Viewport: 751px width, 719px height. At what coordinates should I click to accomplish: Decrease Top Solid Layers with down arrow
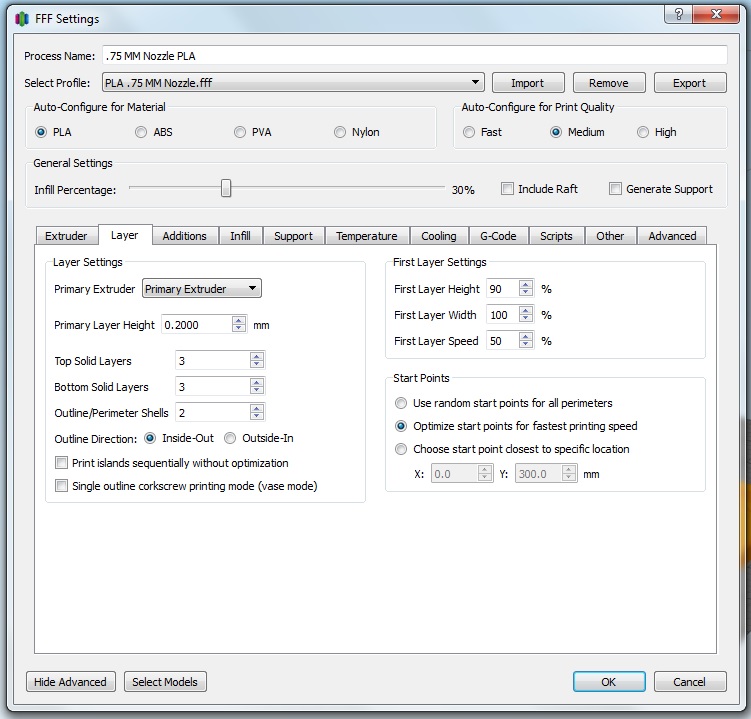click(257, 365)
